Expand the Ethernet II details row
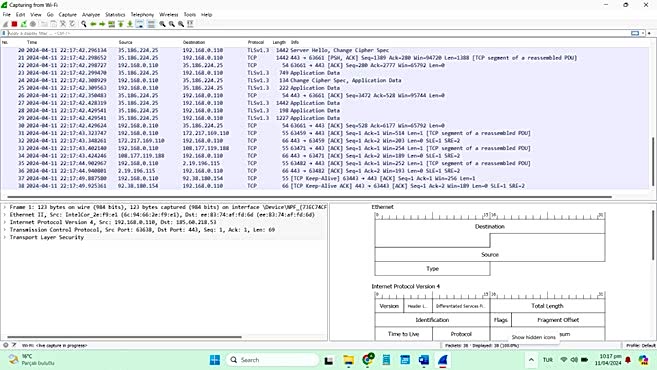Image resolution: width=657 pixels, height=370 pixels. pyautogui.click(x=5, y=215)
